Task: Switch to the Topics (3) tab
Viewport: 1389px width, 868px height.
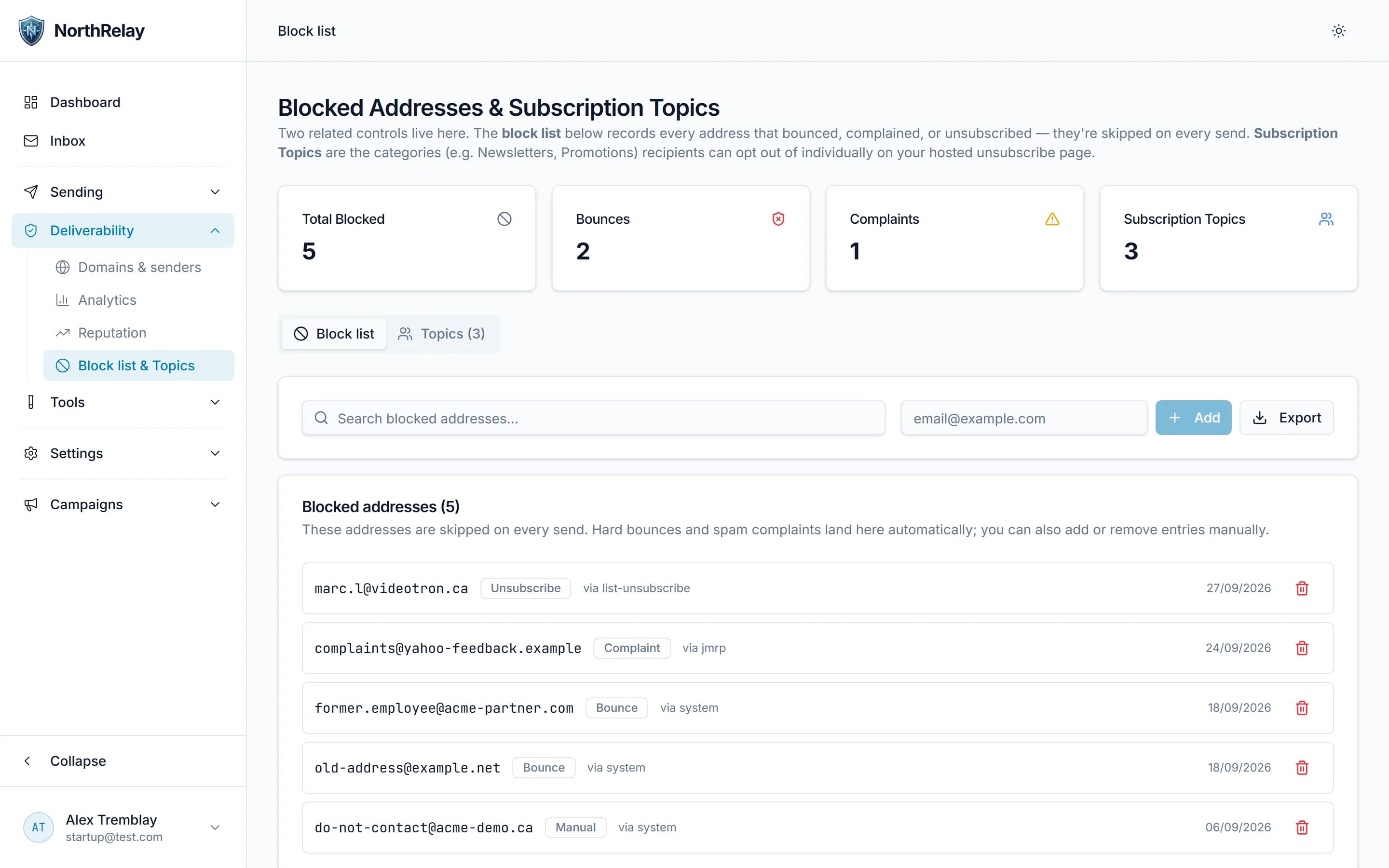Action: pos(441,334)
